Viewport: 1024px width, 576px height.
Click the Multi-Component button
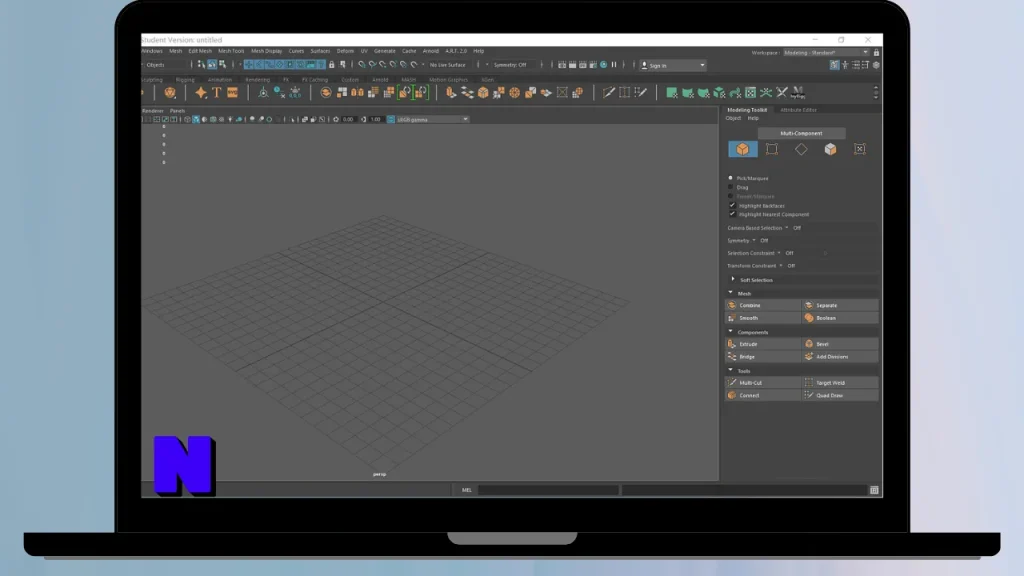click(x=801, y=133)
